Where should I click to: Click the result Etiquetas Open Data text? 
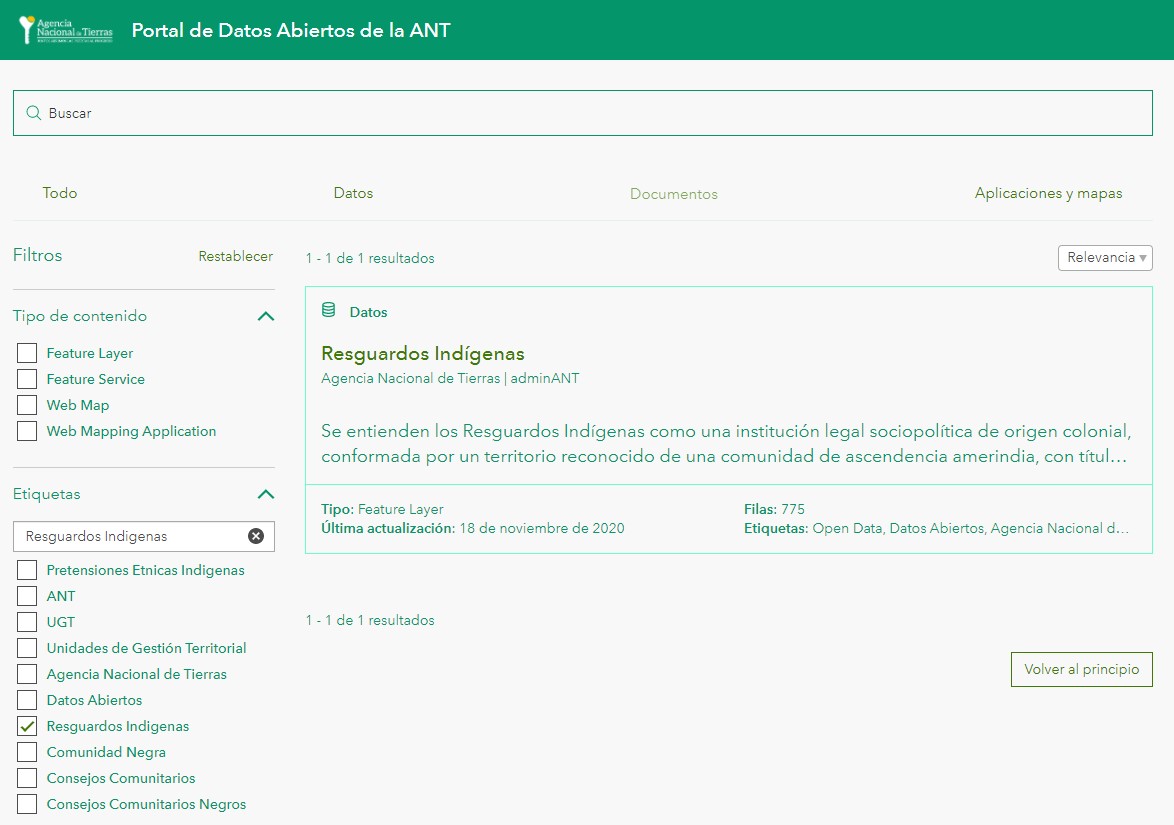[x=936, y=529]
